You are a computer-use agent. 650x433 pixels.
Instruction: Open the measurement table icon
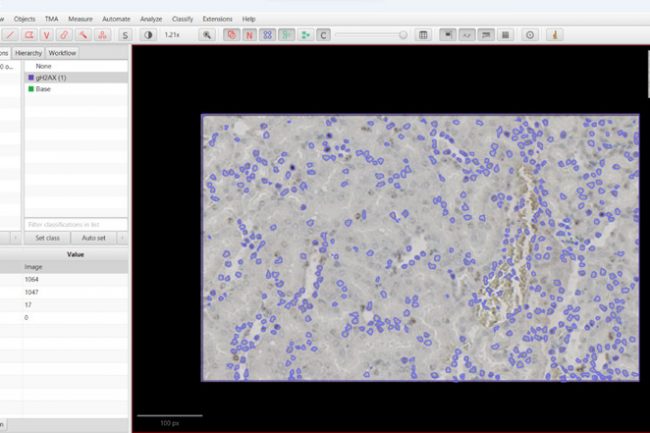[x=423, y=35]
